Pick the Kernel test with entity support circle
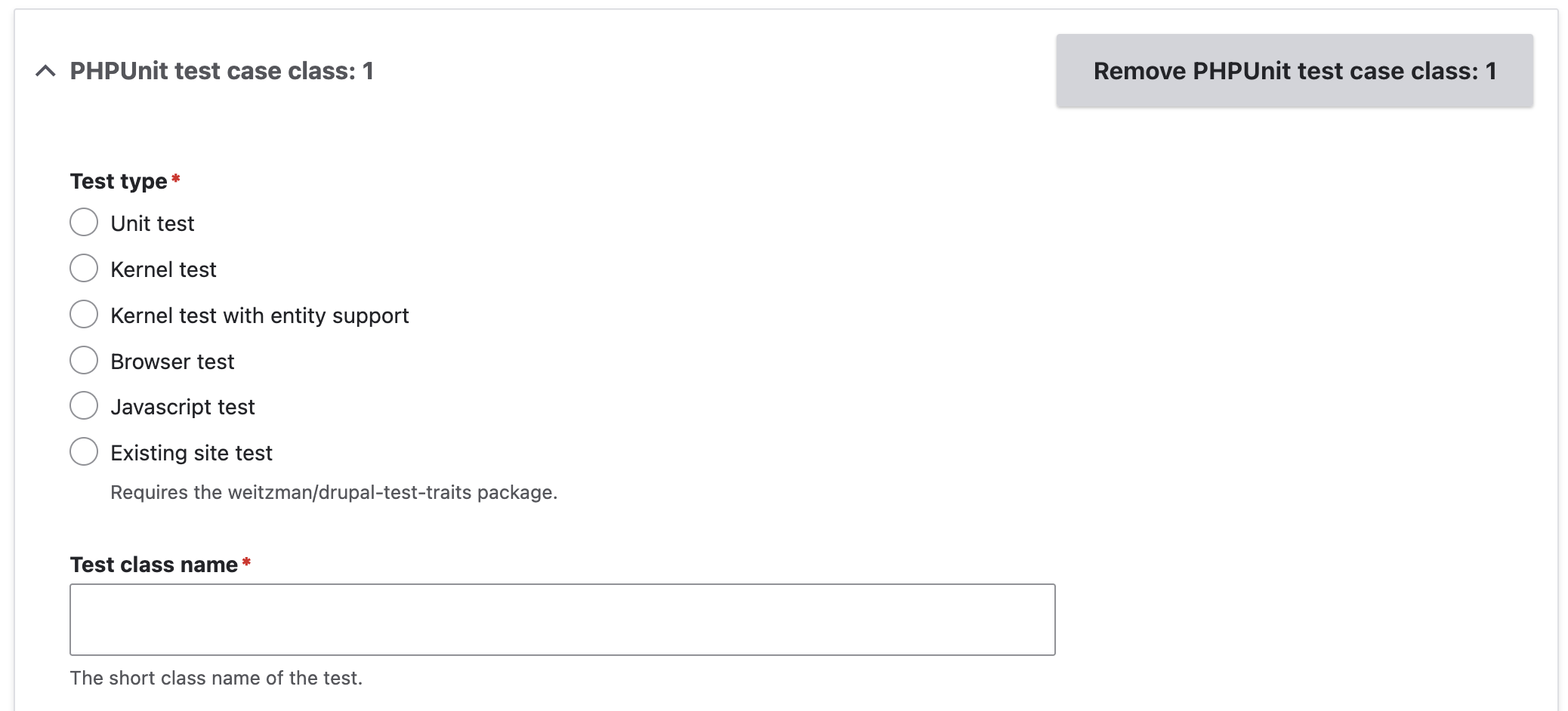This screenshot has height=711, width=1568. pyautogui.click(x=84, y=315)
